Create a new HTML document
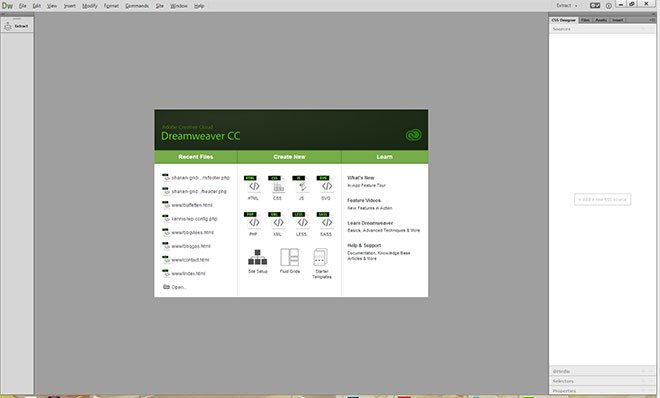This screenshot has width=660, height=398. [x=253, y=187]
